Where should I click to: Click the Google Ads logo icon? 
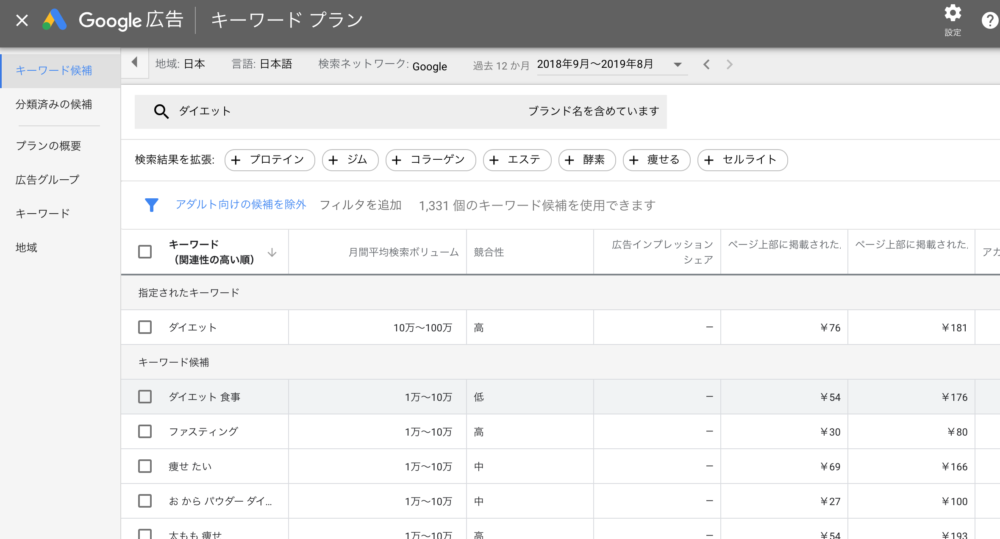55,20
